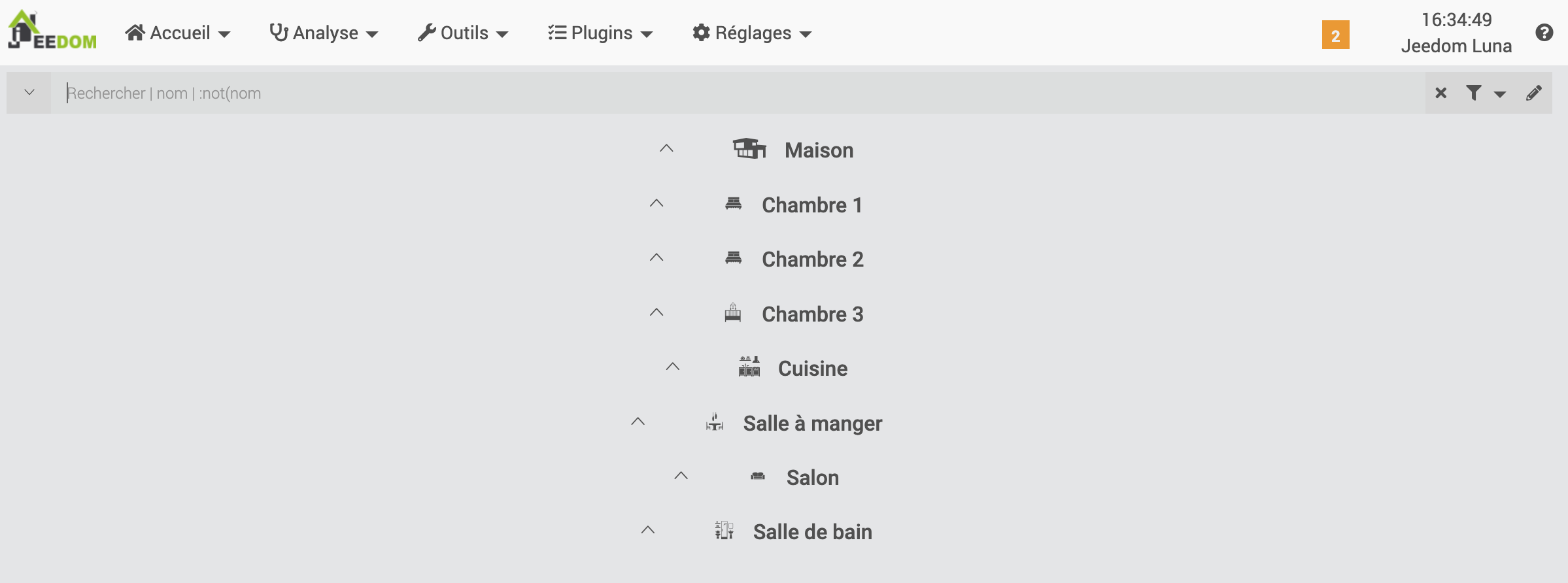1568x583 pixels.
Task: Open the orange notification badge showing 2
Action: click(1336, 35)
